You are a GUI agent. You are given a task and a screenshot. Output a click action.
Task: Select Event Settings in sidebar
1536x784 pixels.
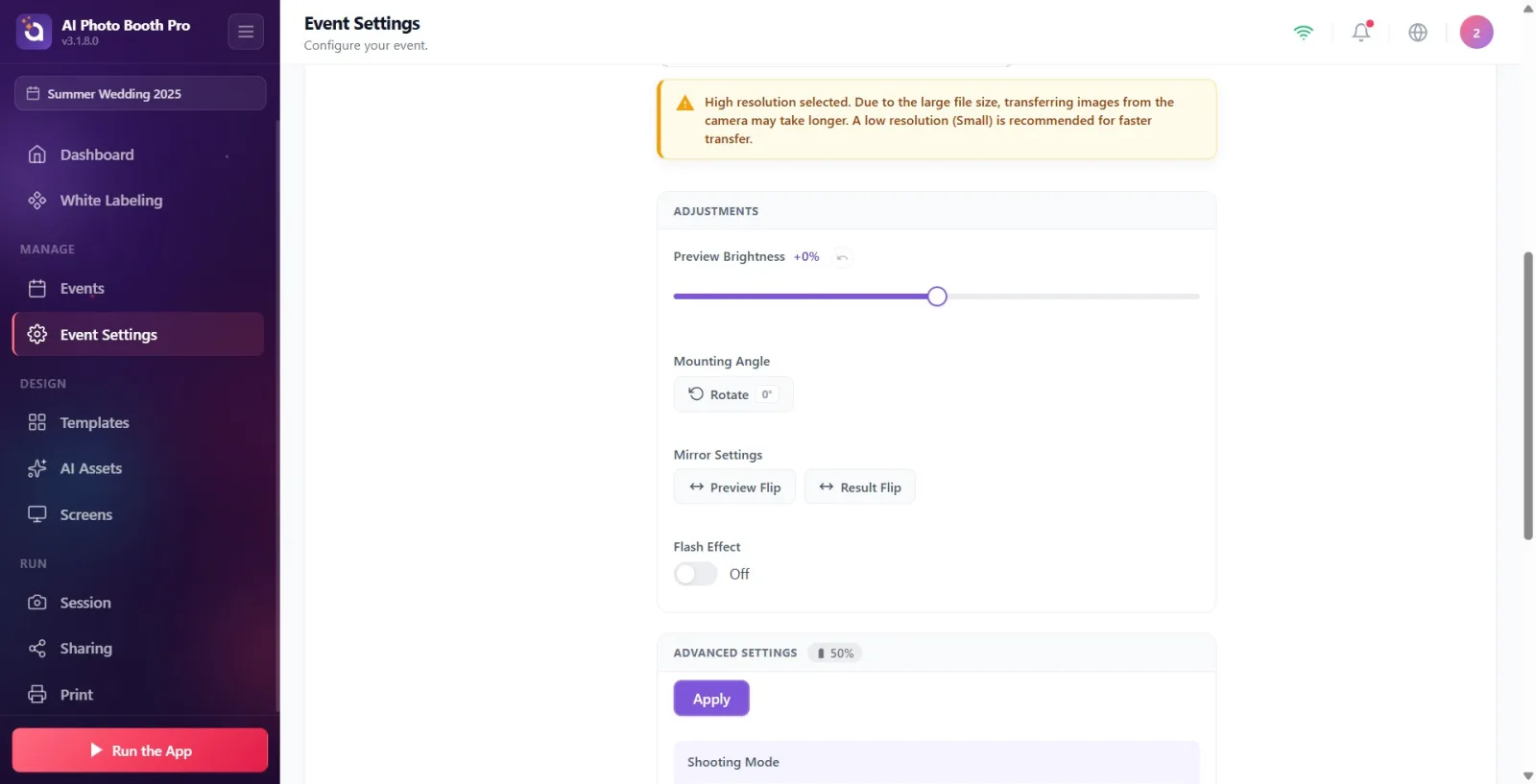138,334
